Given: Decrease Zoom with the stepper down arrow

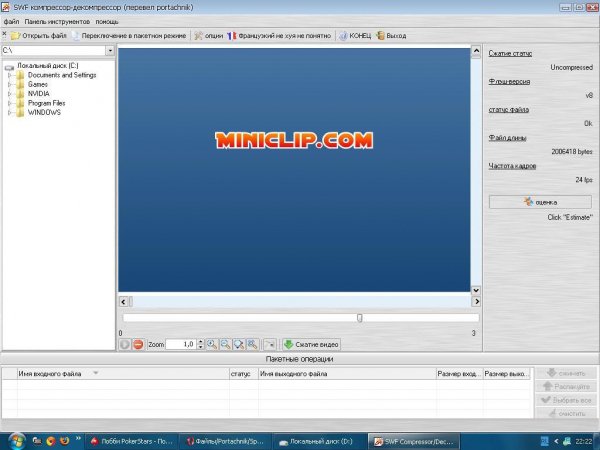Looking at the screenshot, I should [x=201, y=347].
